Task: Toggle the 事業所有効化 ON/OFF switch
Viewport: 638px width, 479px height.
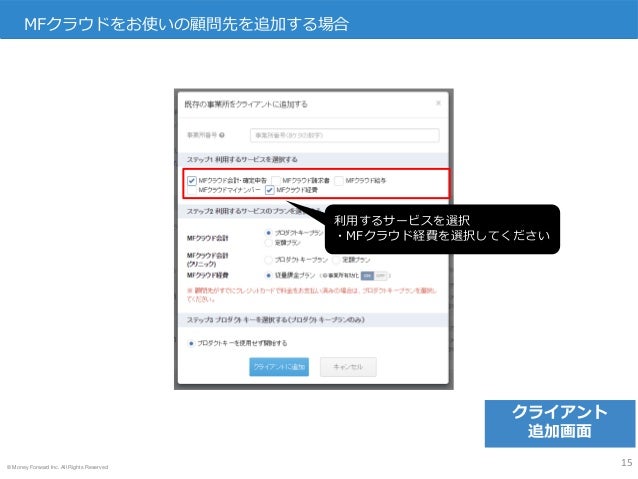Action: click(374, 276)
